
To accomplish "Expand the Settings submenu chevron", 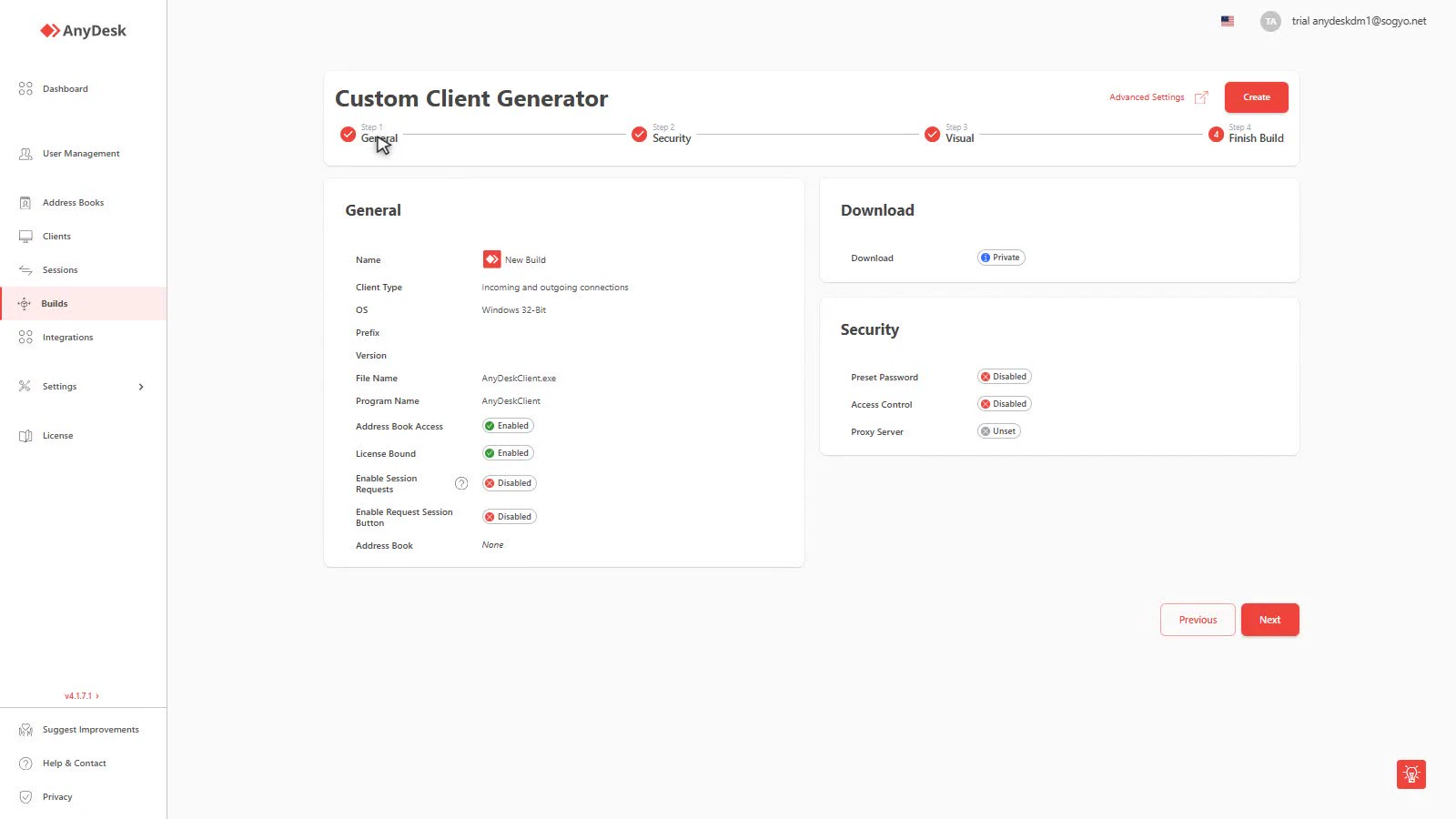I will tap(141, 387).
